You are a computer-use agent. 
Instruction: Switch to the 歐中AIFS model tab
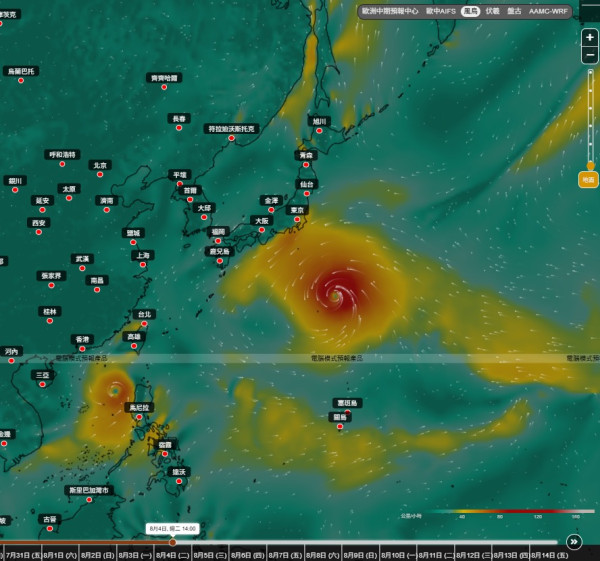(441, 11)
